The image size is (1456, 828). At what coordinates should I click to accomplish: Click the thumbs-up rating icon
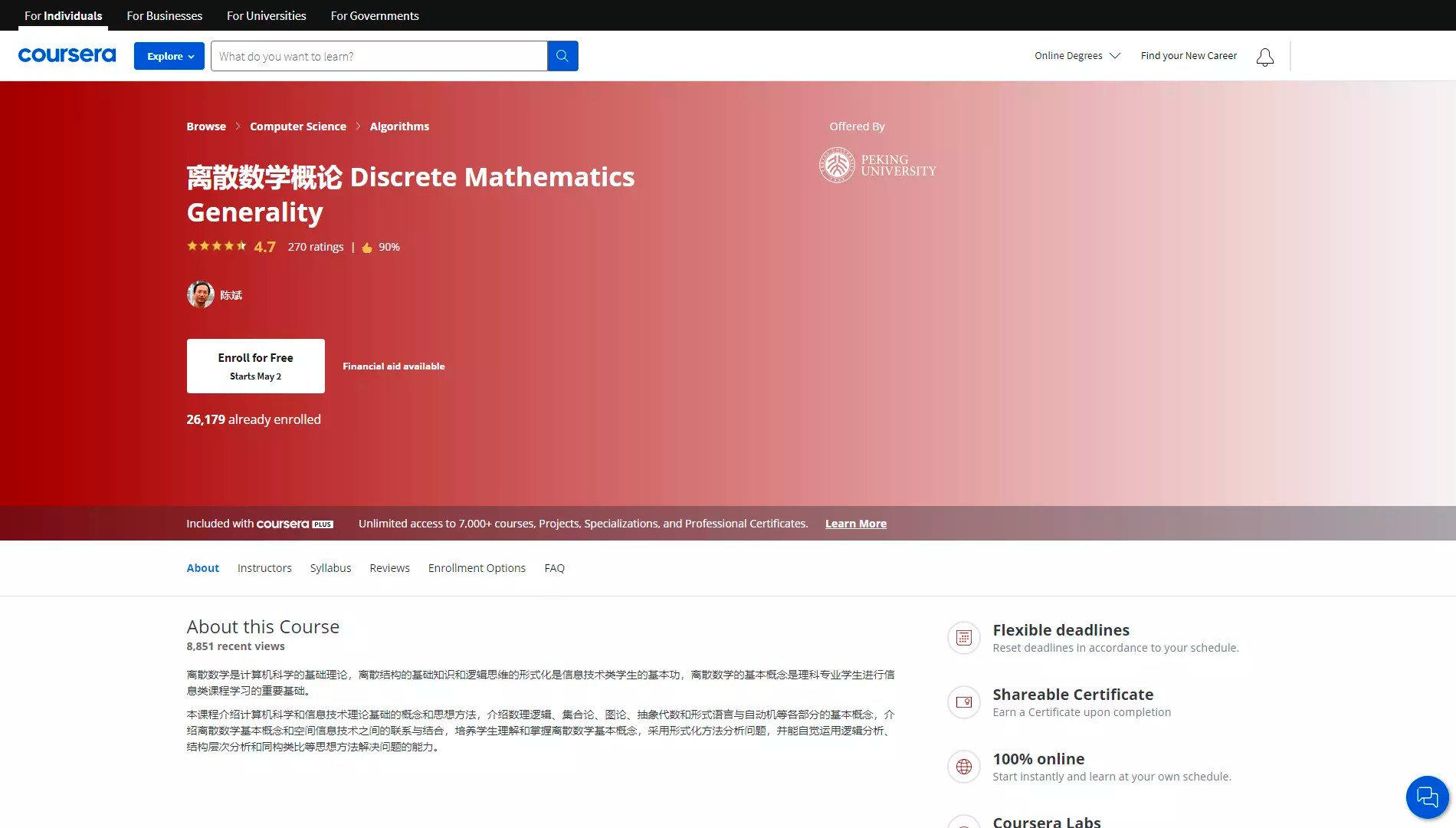pos(366,247)
